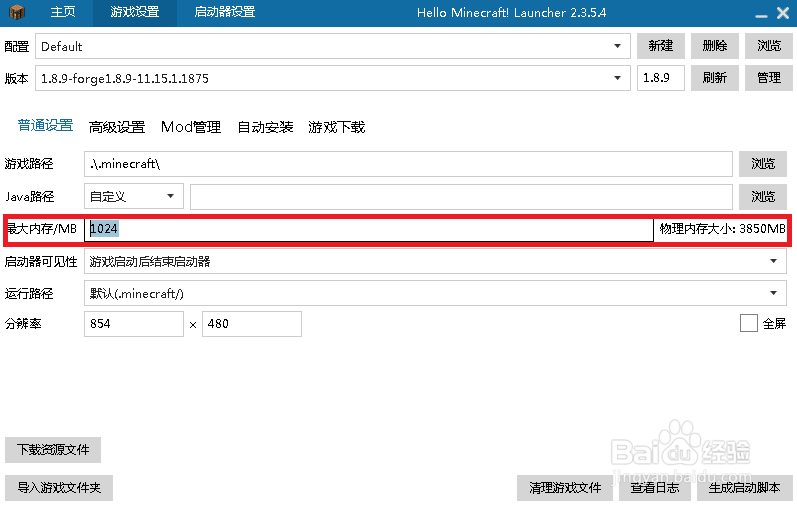The width and height of the screenshot is (797, 505).
Task: Expand the Java路径 自定义 dropdown
Action: point(134,196)
